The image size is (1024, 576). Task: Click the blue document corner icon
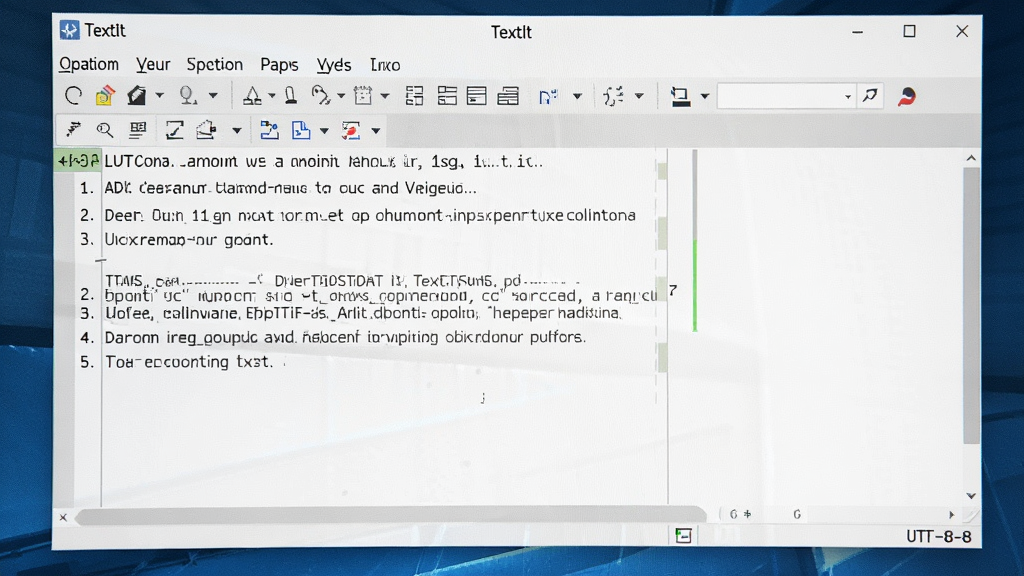300,130
